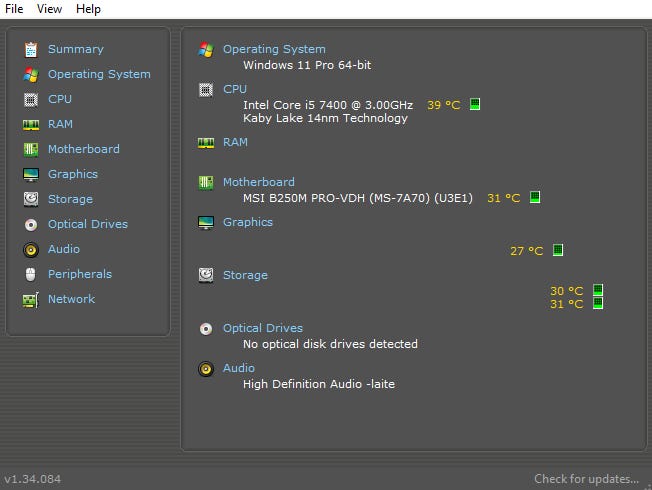The width and height of the screenshot is (652, 490).
Task: Click the Motherboard icon in summary panel
Action: click(x=206, y=183)
